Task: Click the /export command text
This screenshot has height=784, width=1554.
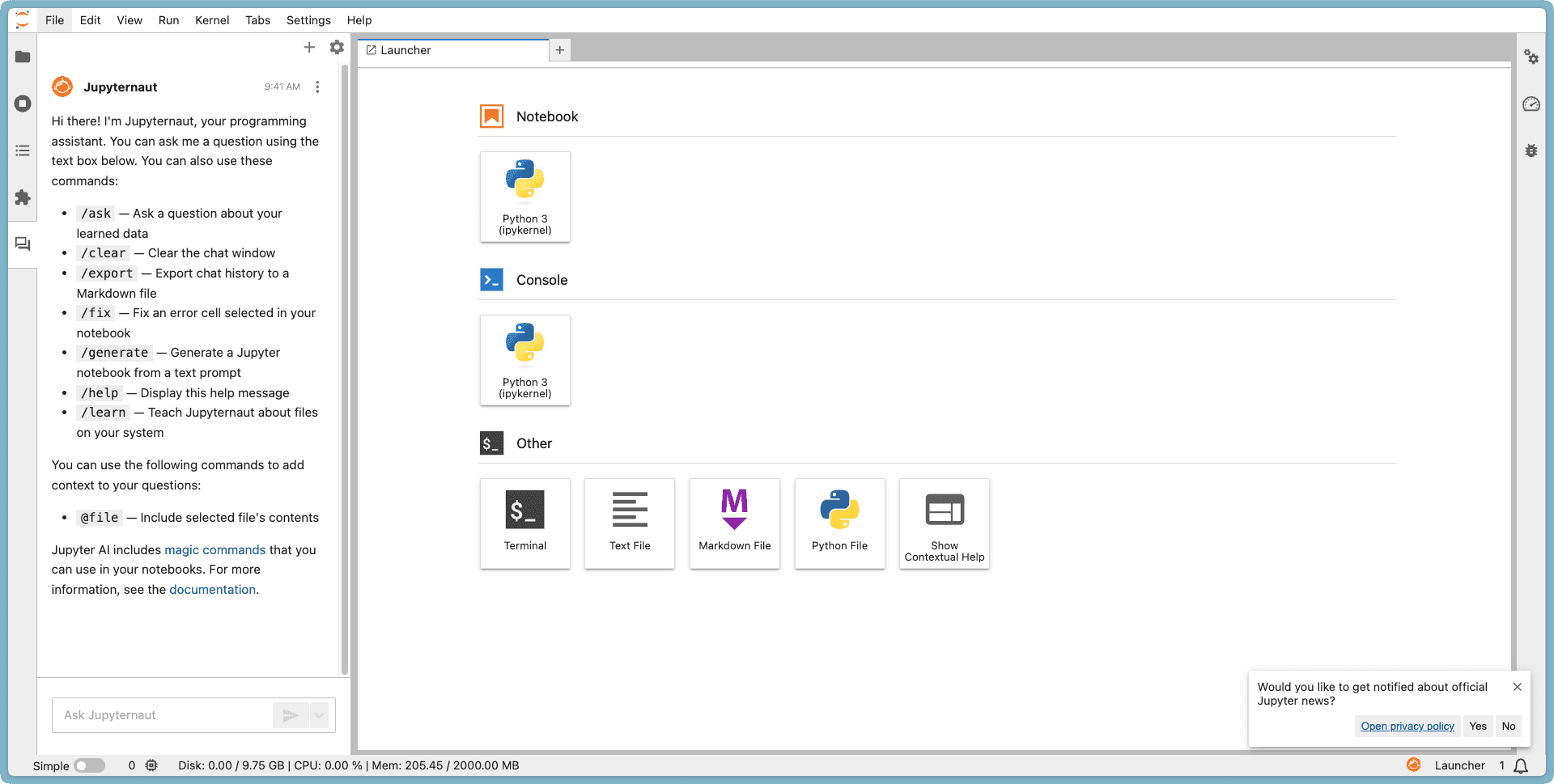Action: [x=107, y=273]
